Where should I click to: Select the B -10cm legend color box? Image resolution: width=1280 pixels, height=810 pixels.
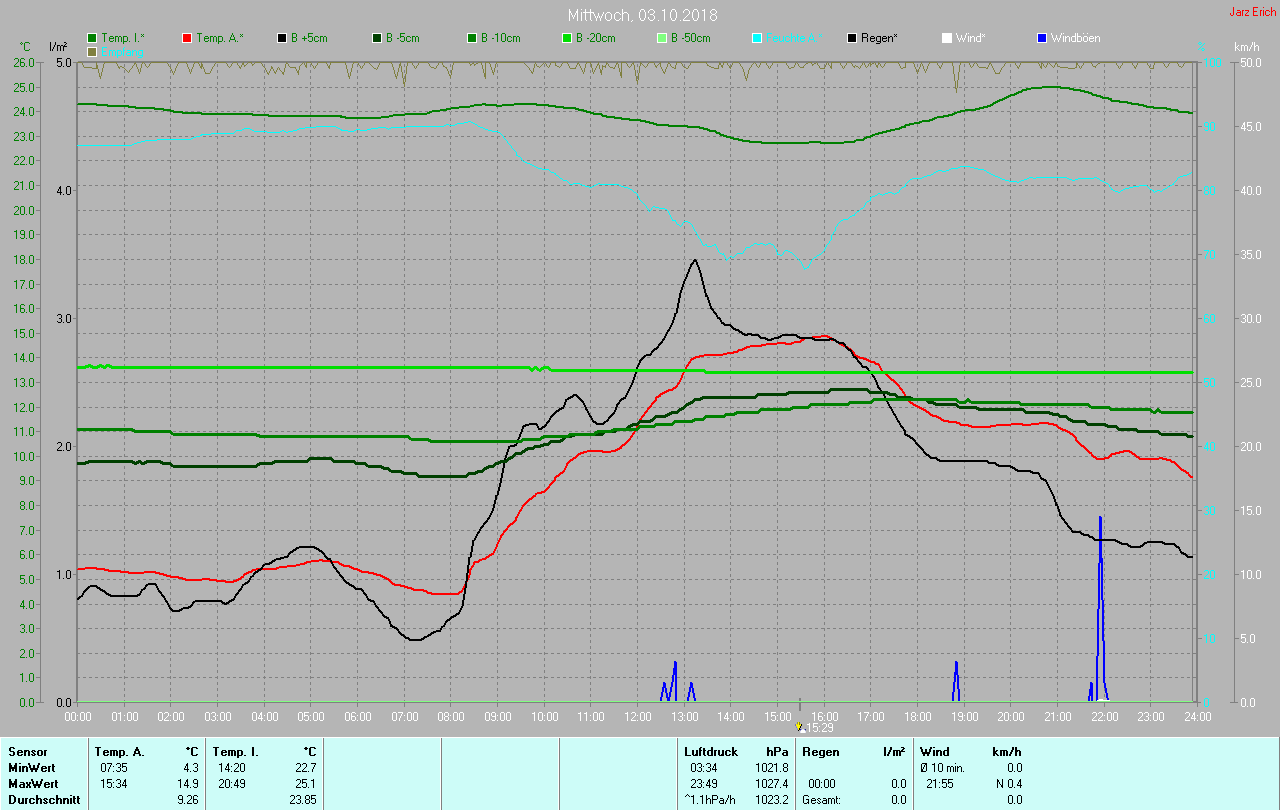[471, 38]
